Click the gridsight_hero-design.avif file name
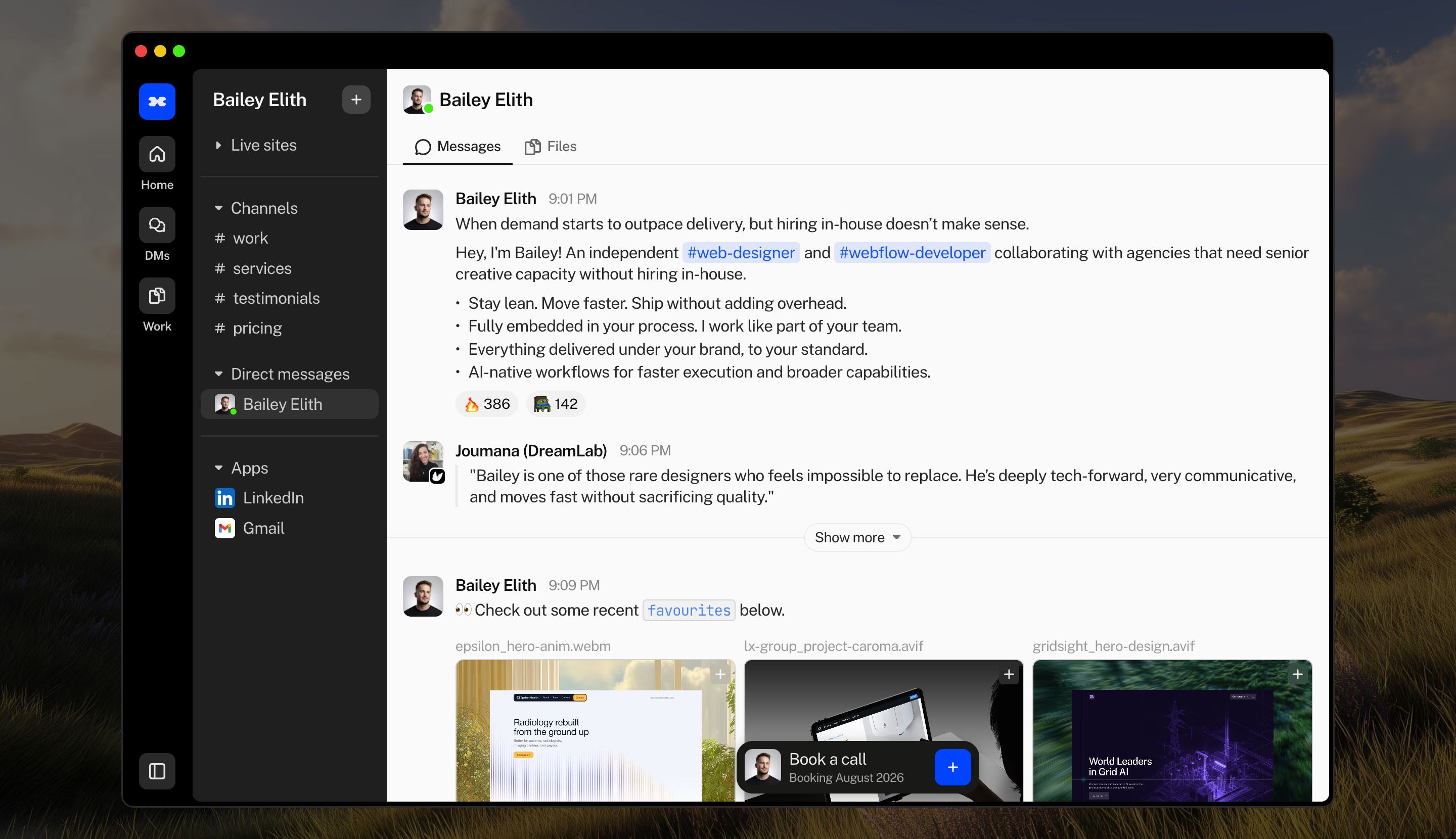1456x839 pixels. pos(1114,646)
